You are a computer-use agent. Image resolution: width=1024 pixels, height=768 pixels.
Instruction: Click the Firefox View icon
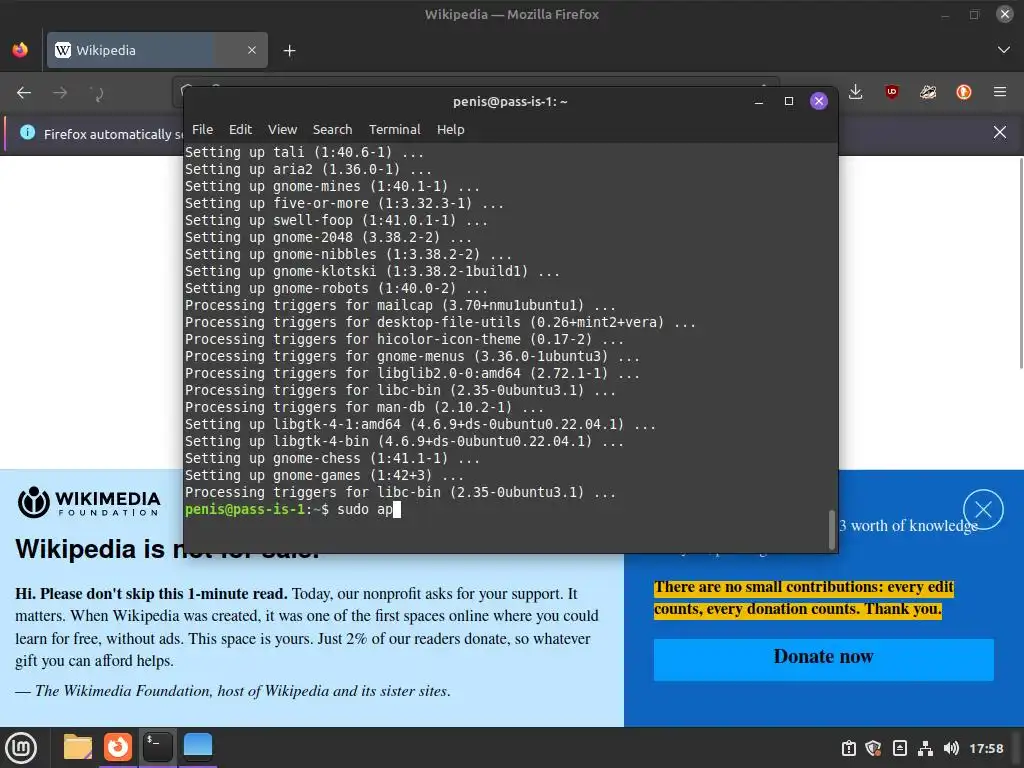[x=20, y=50]
